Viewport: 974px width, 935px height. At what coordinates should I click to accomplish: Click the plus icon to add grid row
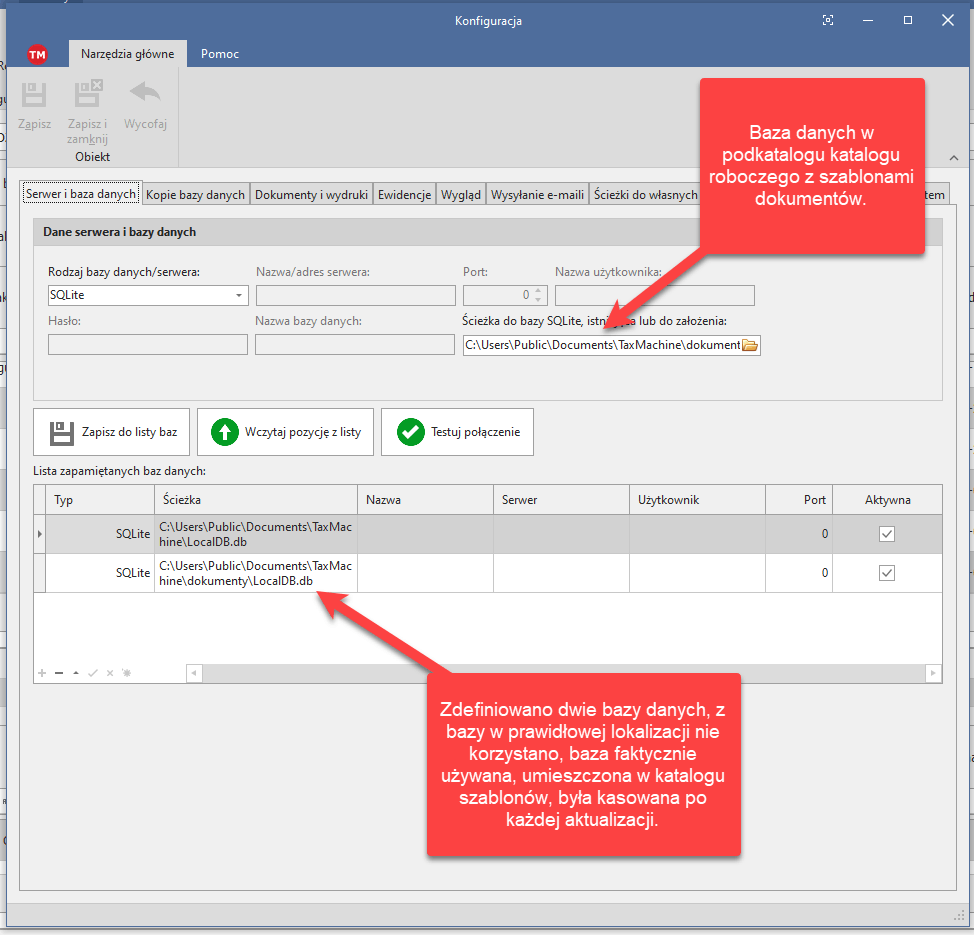42,673
